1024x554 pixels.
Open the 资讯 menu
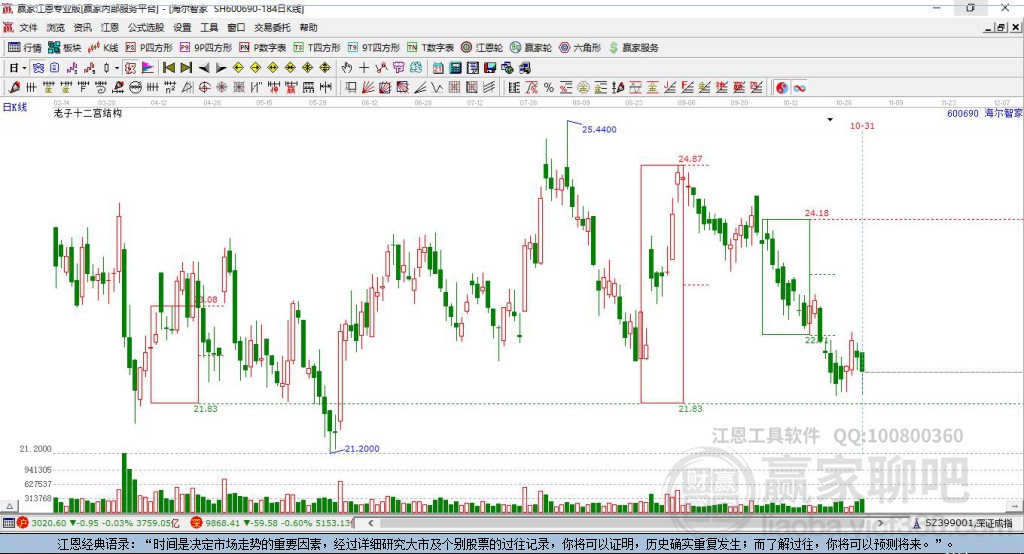(82, 27)
